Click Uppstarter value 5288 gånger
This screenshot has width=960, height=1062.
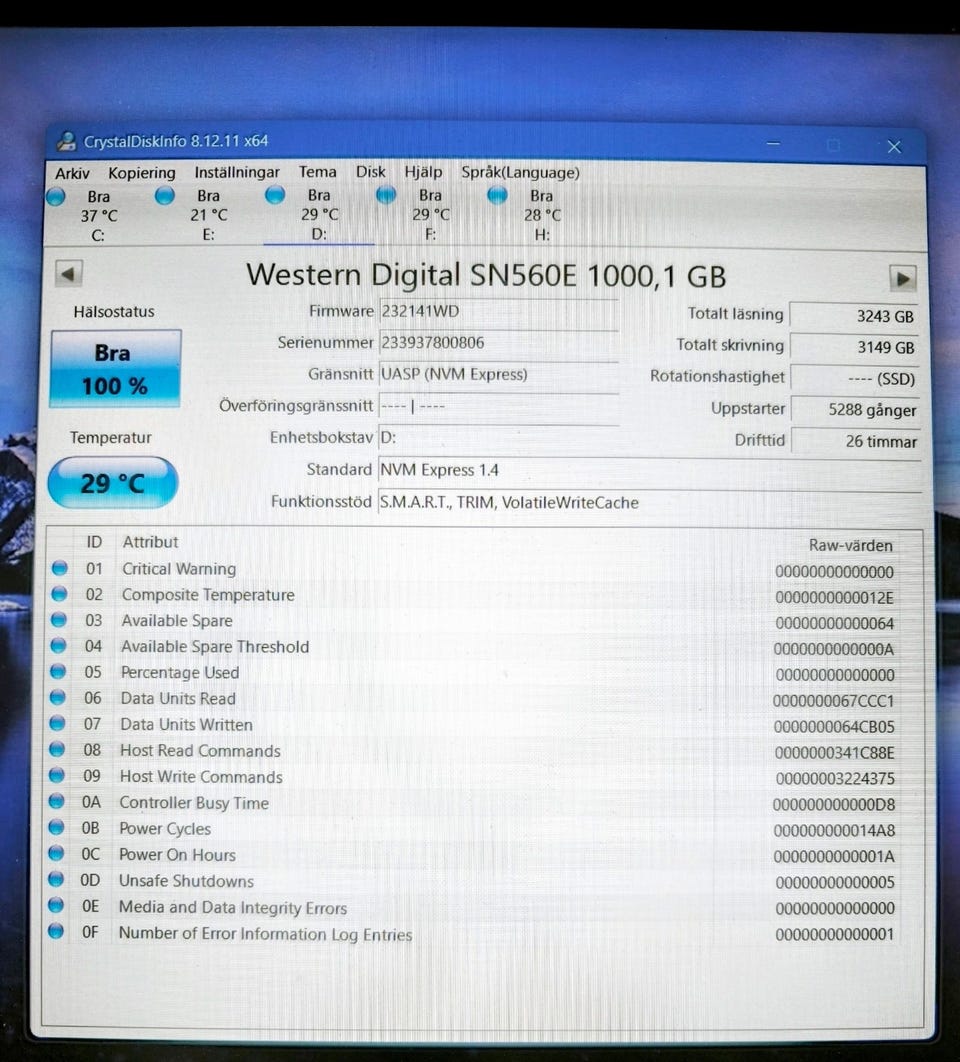click(855, 410)
